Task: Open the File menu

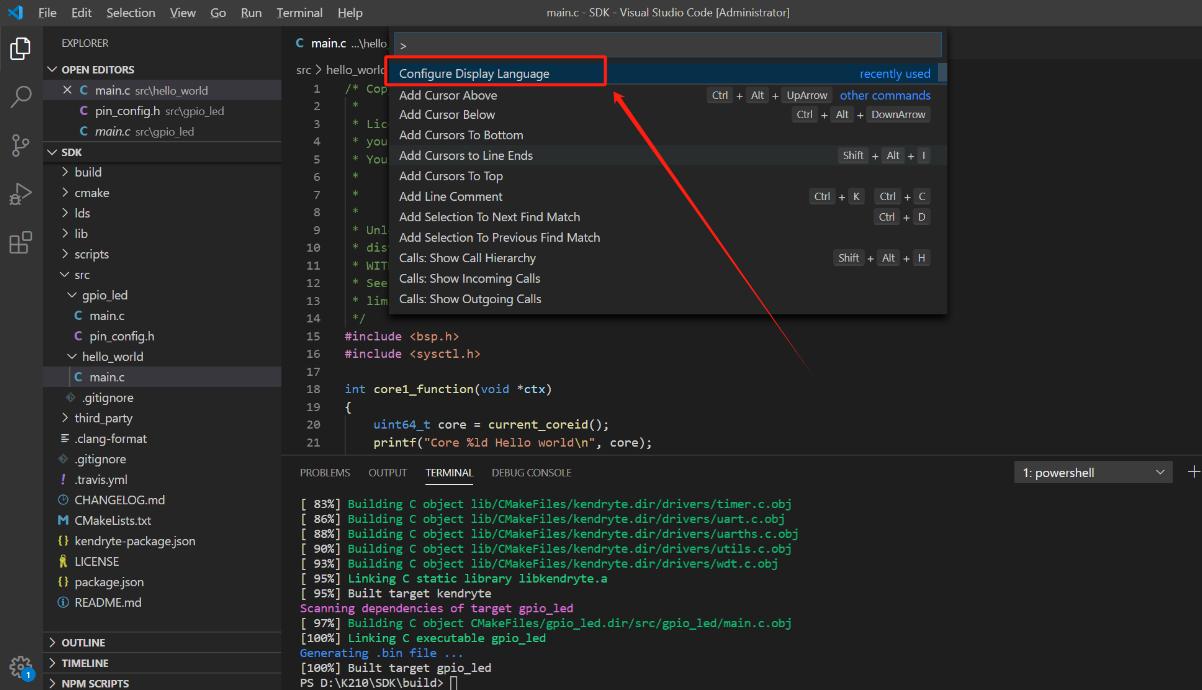Action: pos(47,13)
